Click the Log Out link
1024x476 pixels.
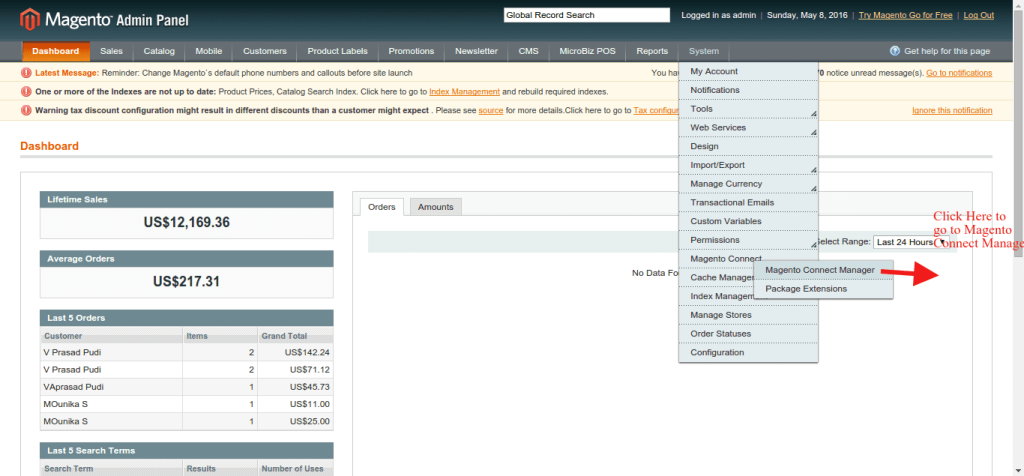(978, 15)
